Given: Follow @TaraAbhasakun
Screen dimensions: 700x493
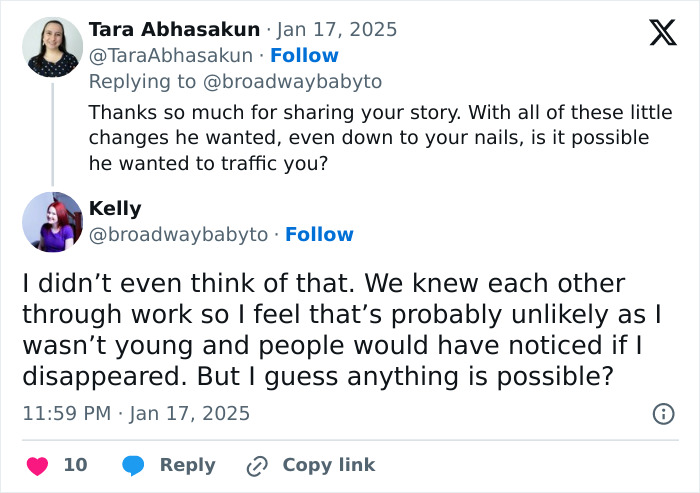Looking at the screenshot, I should pyautogui.click(x=304, y=56).
